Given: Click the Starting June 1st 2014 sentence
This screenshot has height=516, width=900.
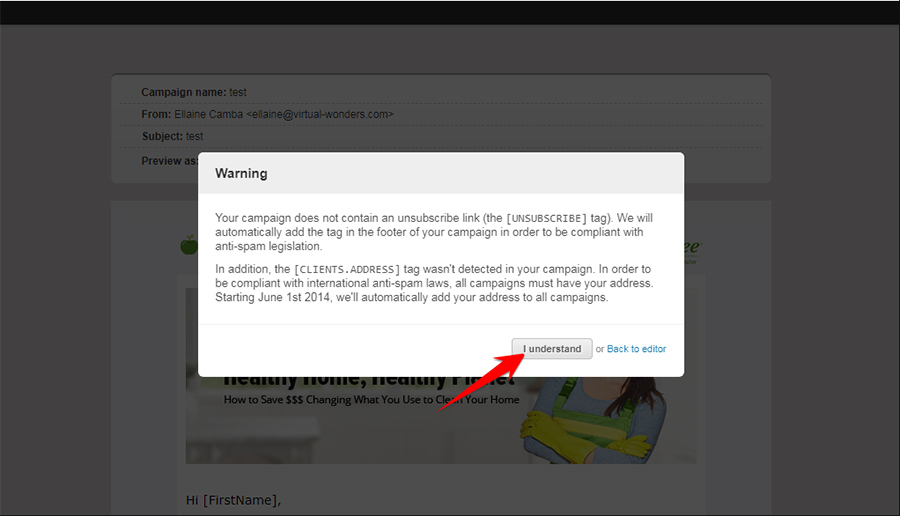Looking at the screenshot, I should coord(412,297).
